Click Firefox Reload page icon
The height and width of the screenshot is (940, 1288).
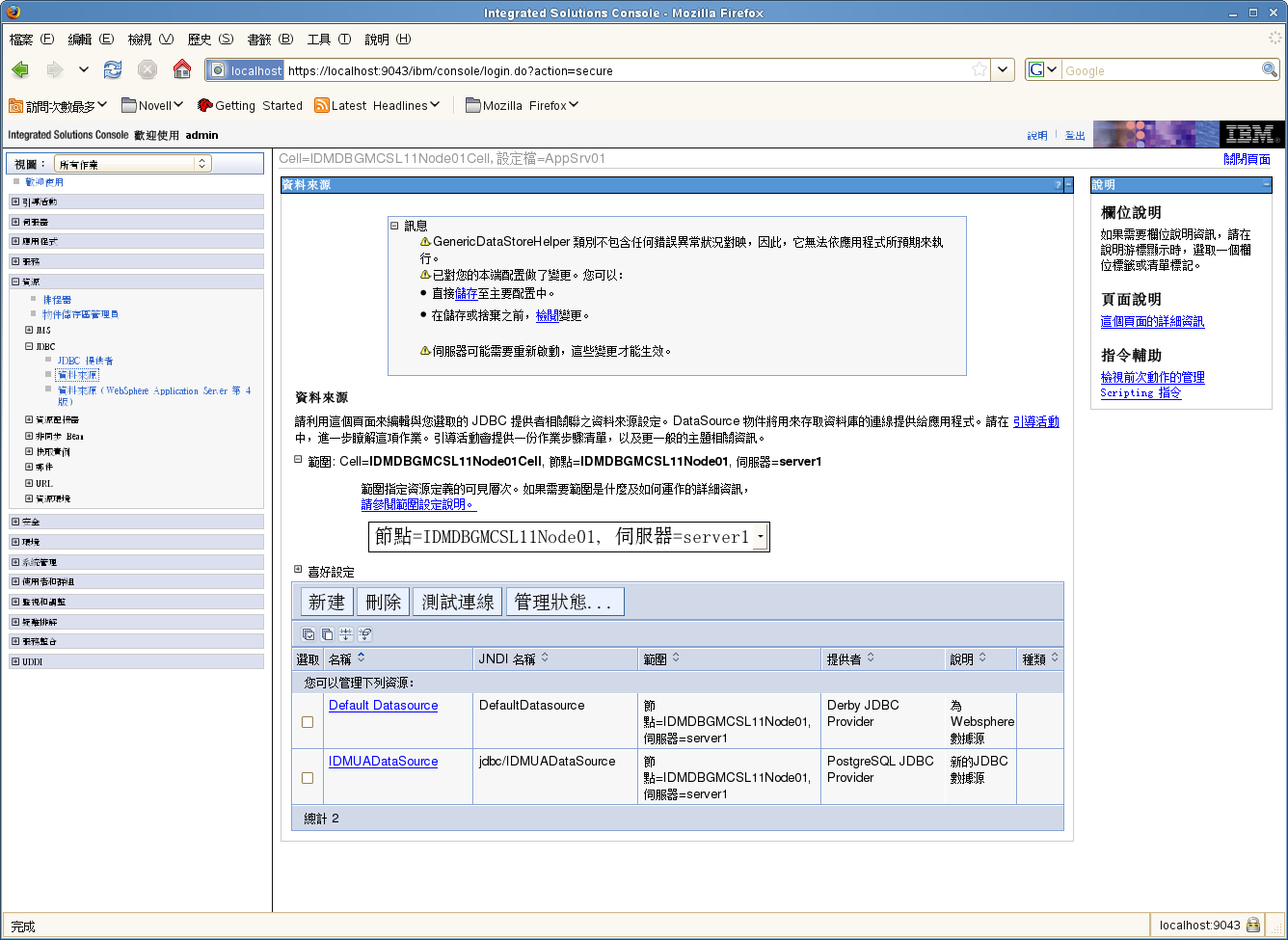113,69
